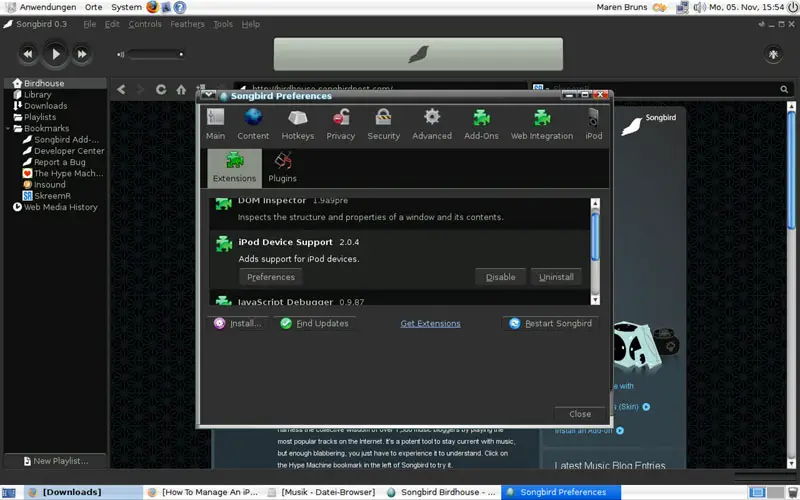
Task: Select the DOM Inspector extension row
Action: [400, 213]
